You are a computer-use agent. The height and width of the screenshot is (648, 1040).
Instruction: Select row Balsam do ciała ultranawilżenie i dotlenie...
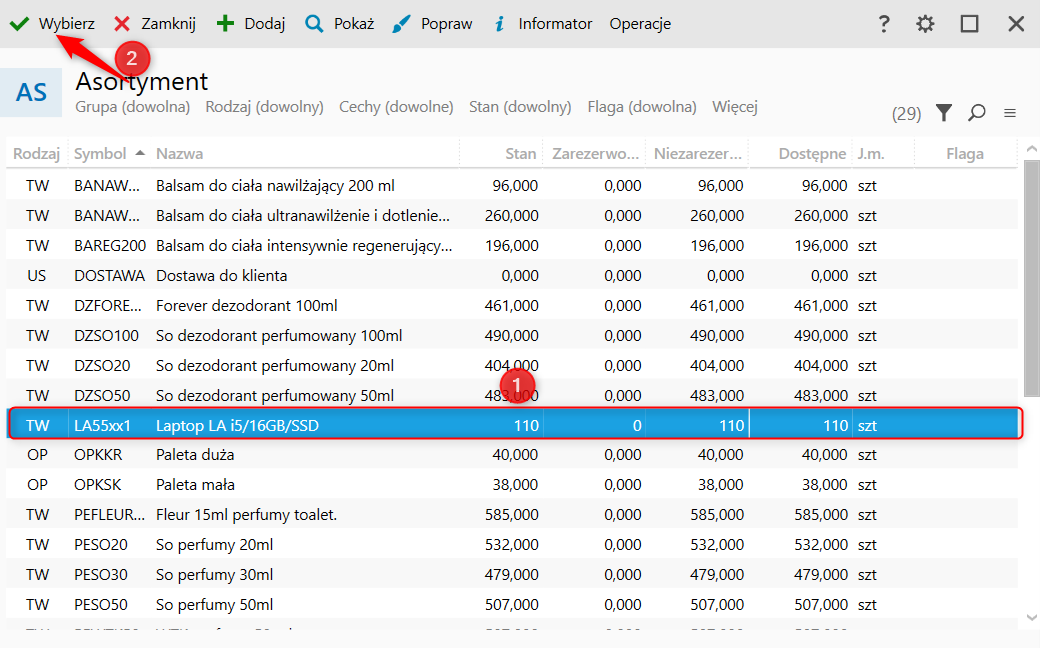(512, 216)
